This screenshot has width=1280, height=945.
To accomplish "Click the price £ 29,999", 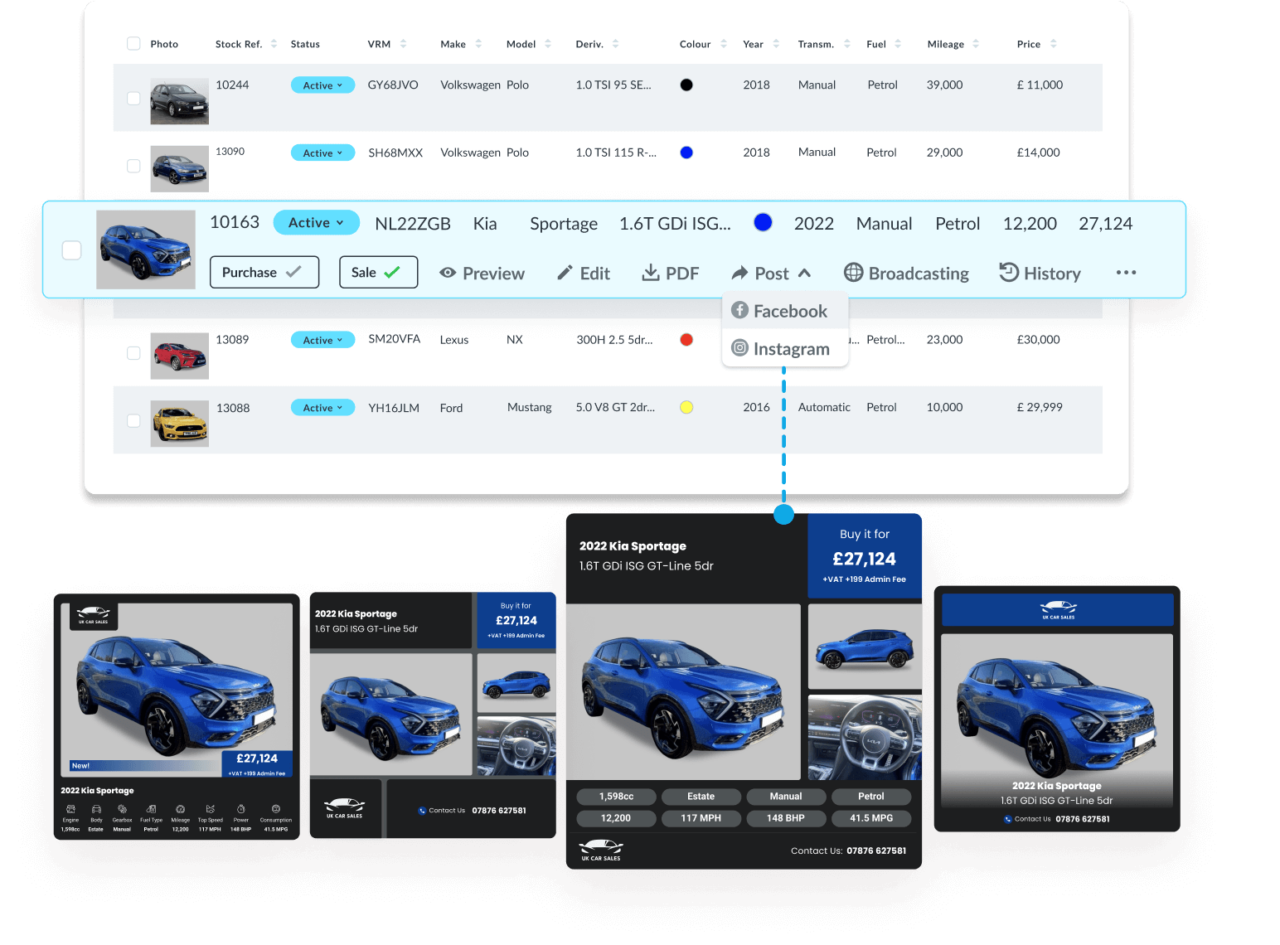I will click(1040, 407).
